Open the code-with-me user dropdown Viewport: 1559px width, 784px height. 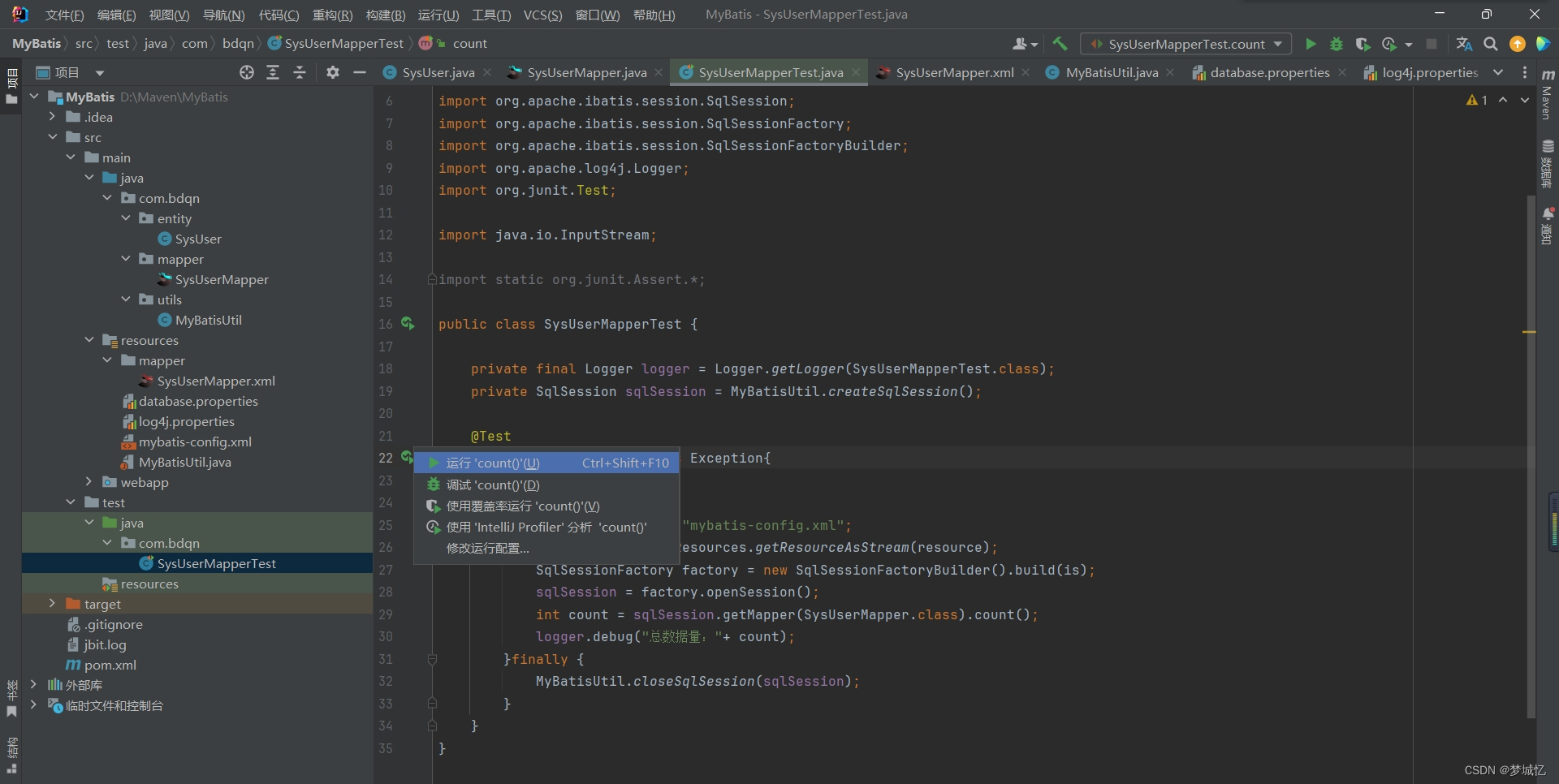coord(1026,44)
